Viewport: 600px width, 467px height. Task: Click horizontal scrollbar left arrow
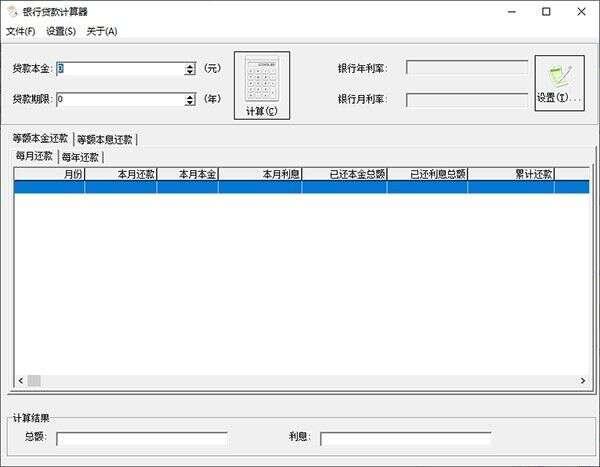coord(21,380)
